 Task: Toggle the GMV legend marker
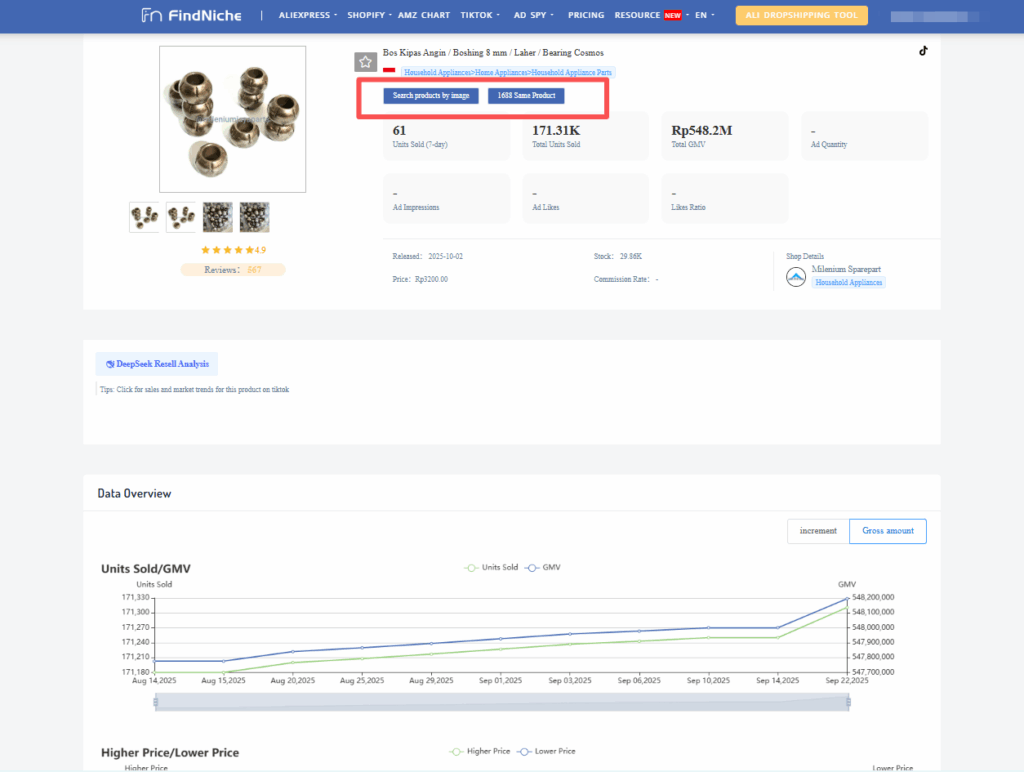point(532,567)
